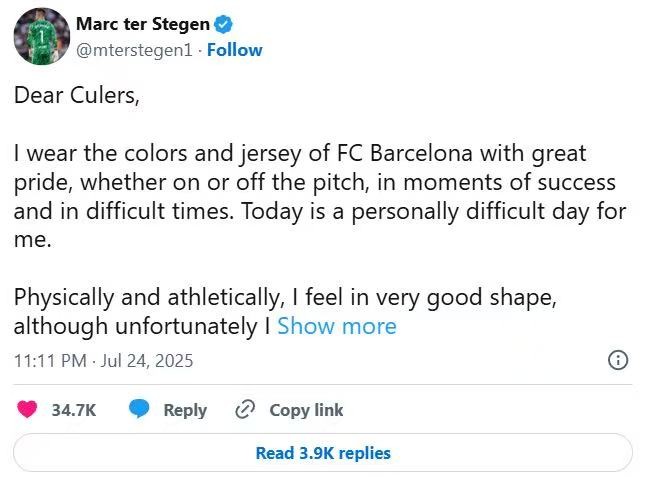Screen dimensions: 645x477
Task: Click the pink heart like icon
Action: coord(28,409)
